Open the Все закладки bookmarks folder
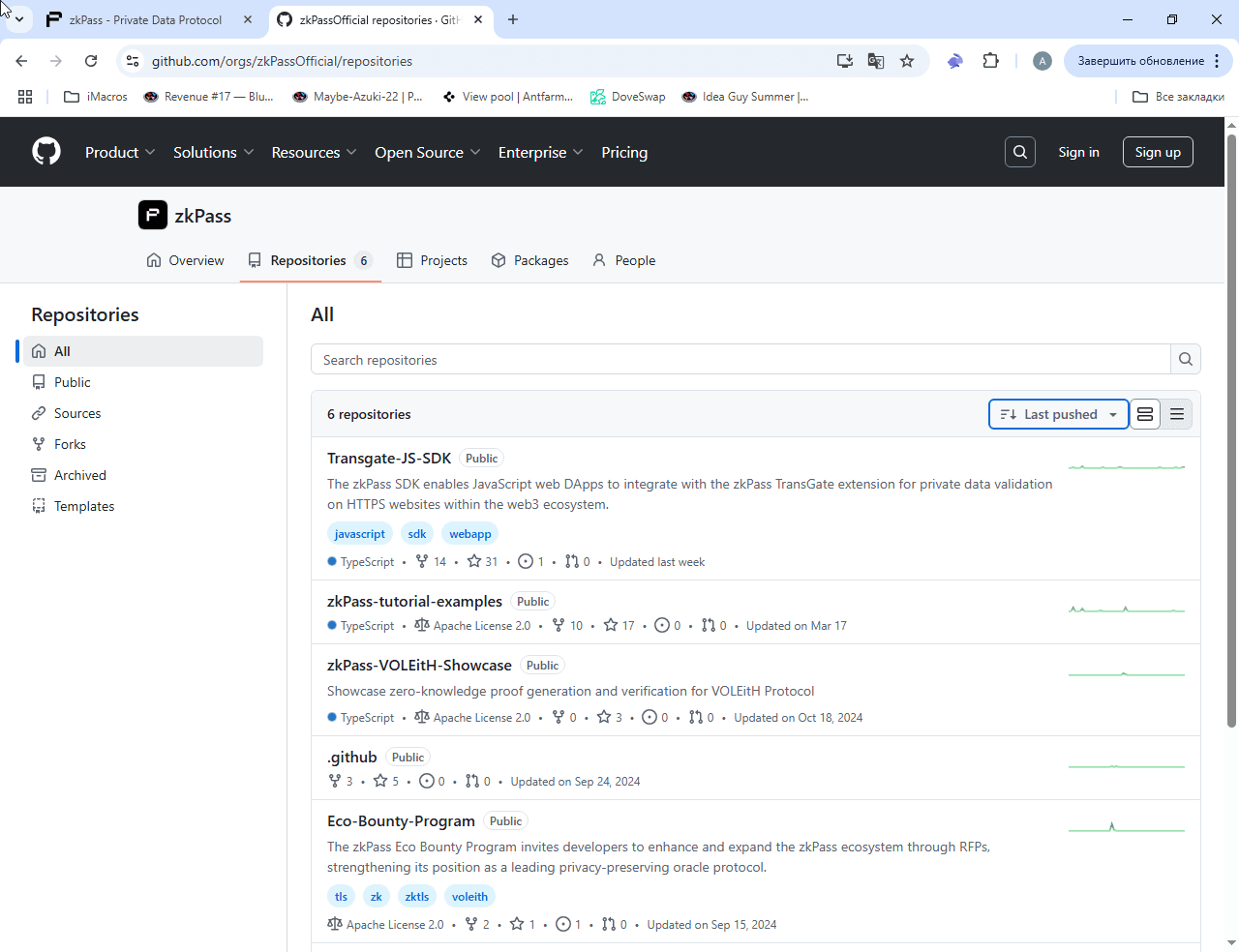1239x952 pixels. (1178, 97)
